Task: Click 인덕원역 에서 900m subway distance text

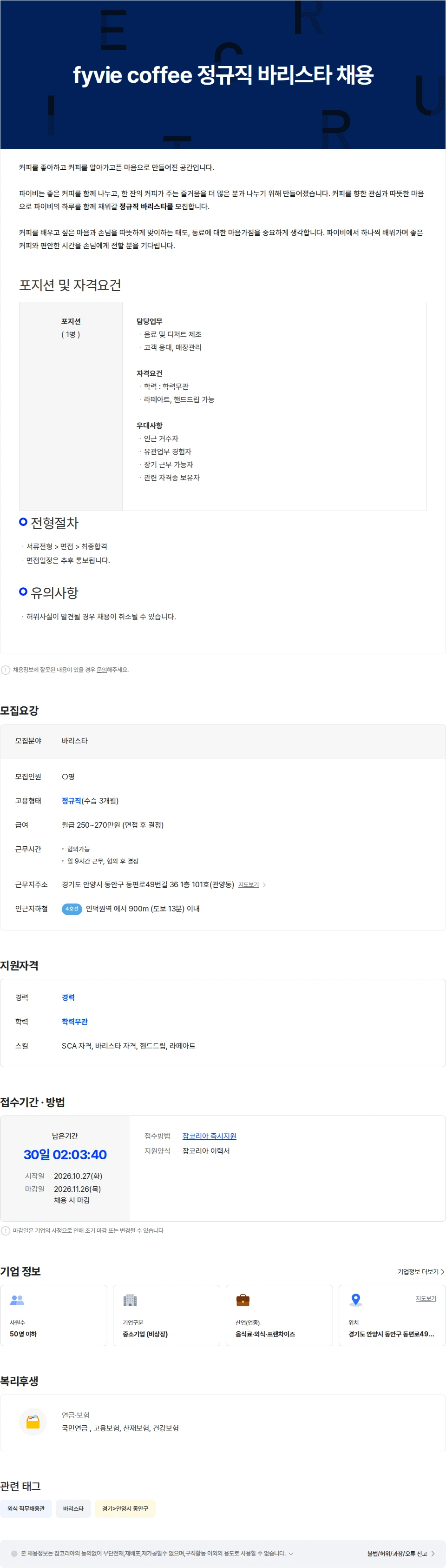Action: click(143, 909)
